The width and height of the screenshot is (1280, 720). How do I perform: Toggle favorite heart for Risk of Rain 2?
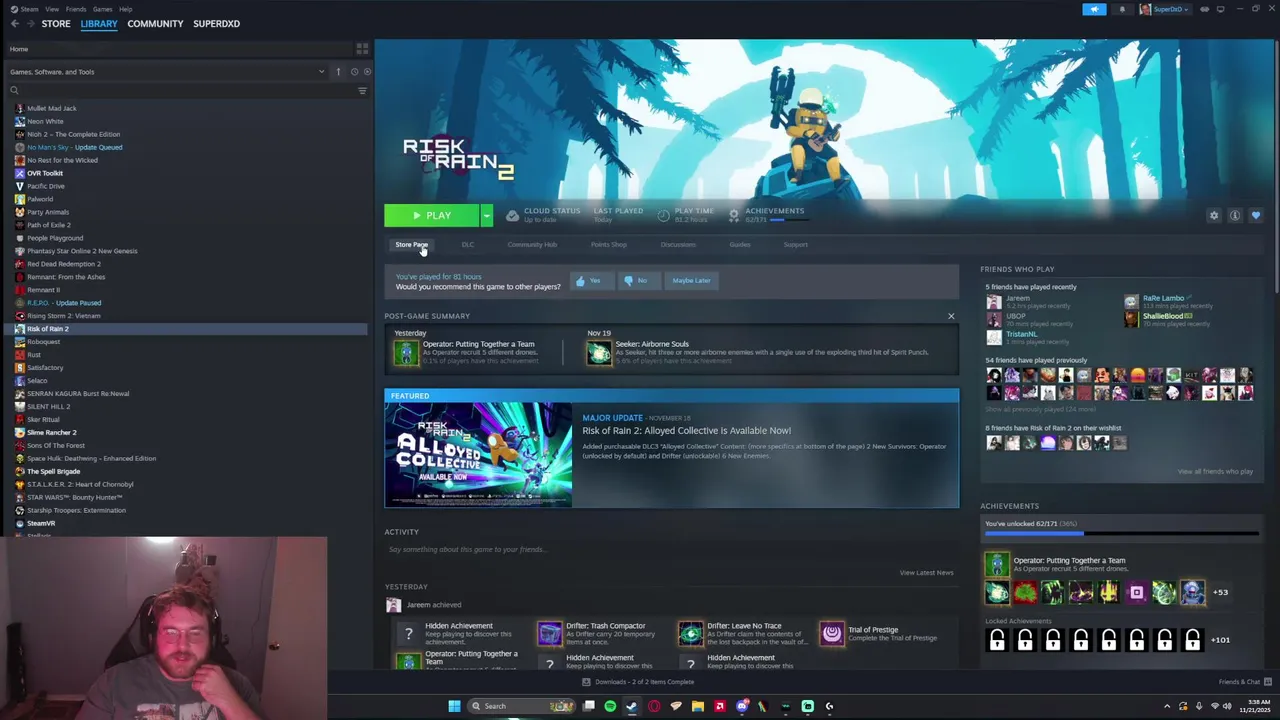pos(1256,215)
